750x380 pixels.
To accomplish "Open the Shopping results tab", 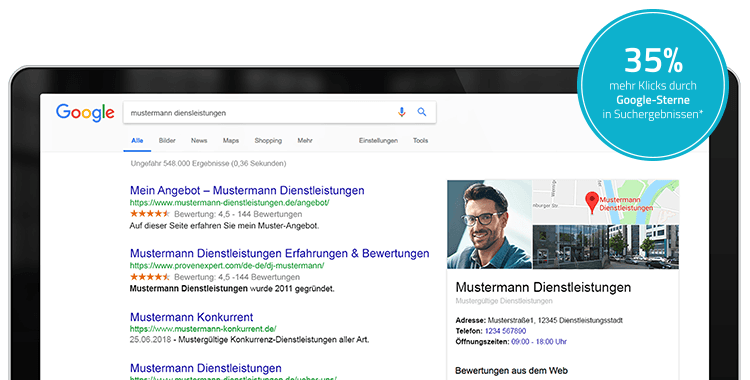I will point(268,141).
